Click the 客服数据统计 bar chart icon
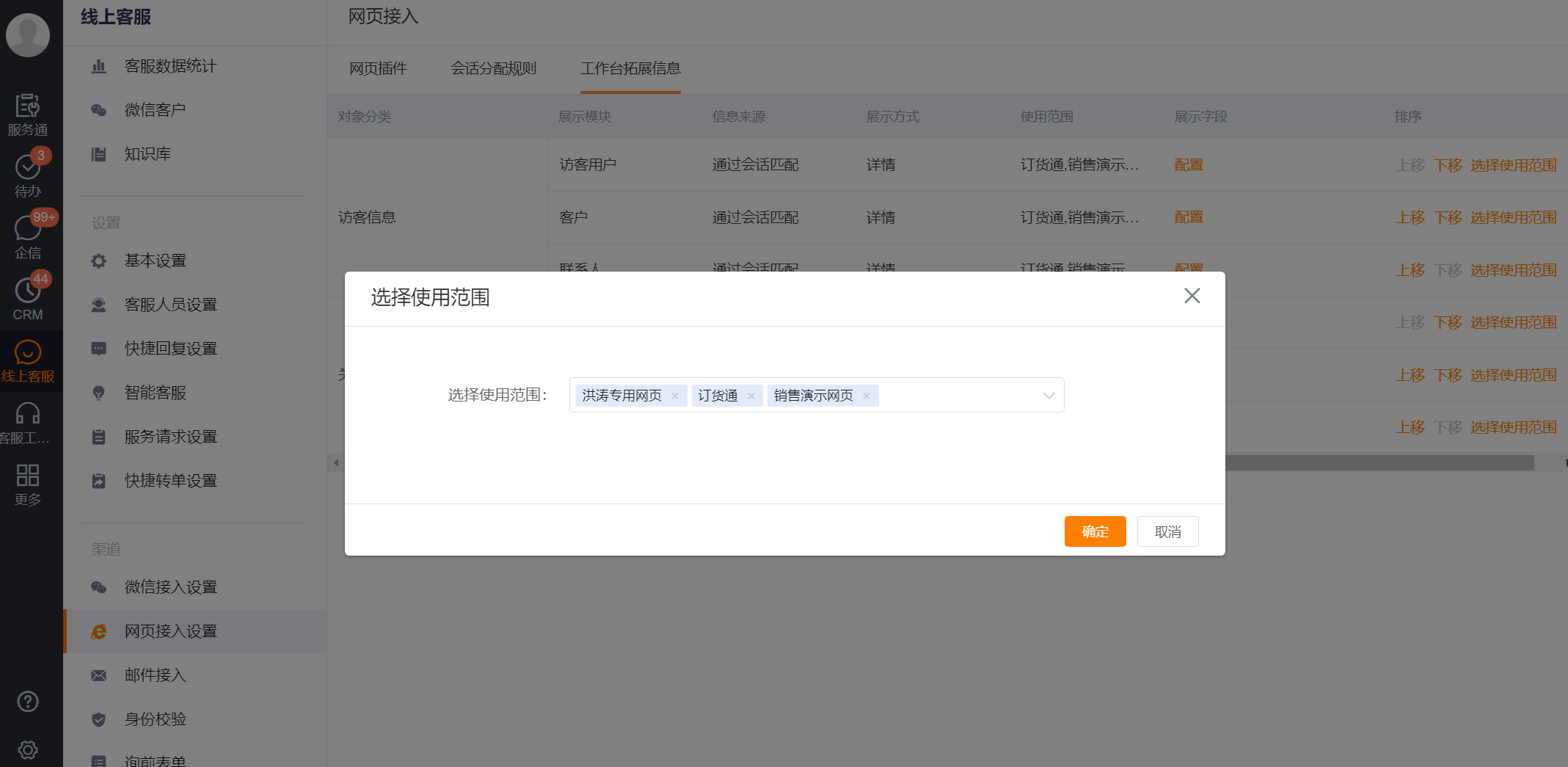1568x767 pixels. click(98, 66)
